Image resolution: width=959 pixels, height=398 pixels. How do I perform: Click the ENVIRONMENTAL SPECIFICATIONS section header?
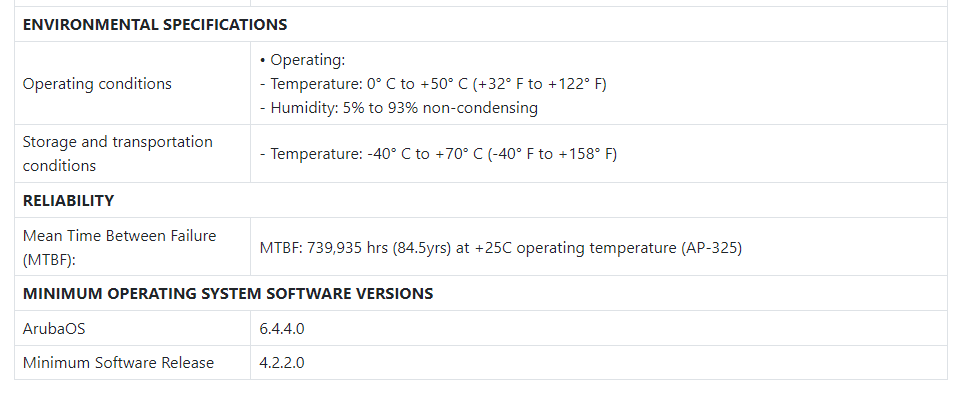tap(155, 24)
